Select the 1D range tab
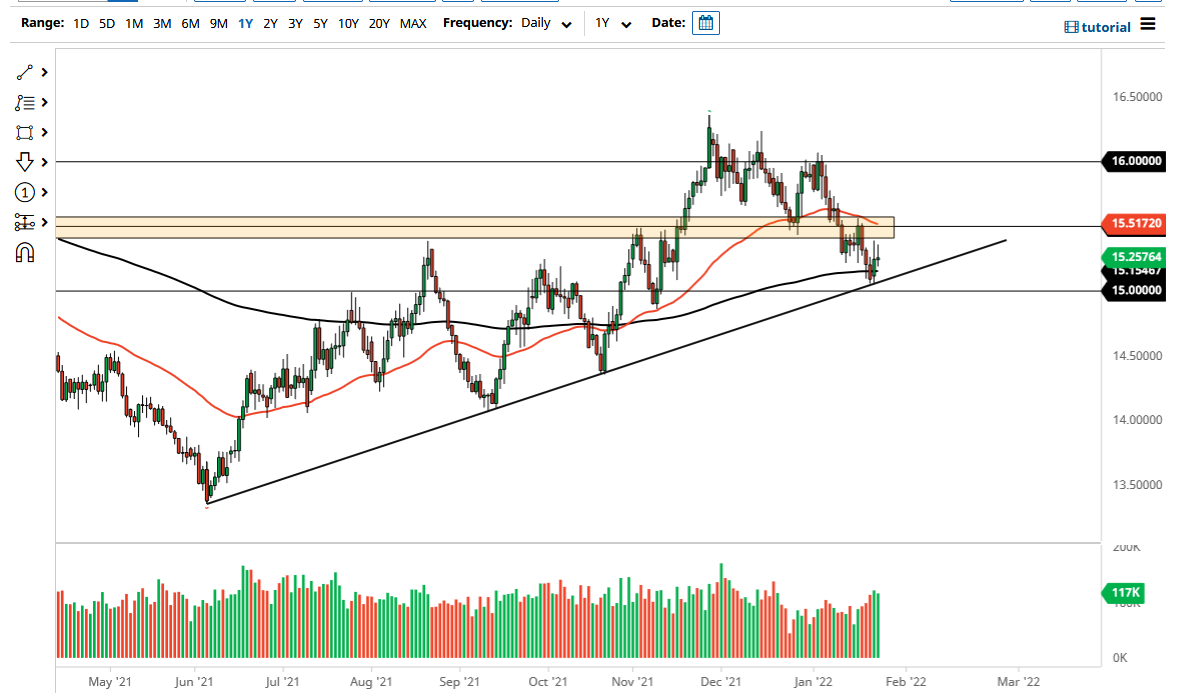The height and width of the screenshot is (697, 1178). pyautogui.click(x=81, y=23)
